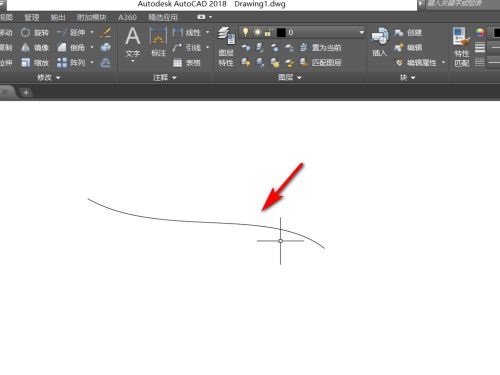This screenshot has width=500, height=375.
Task: Click the keyword search box in title bar
Action: [x=462, y=4]
